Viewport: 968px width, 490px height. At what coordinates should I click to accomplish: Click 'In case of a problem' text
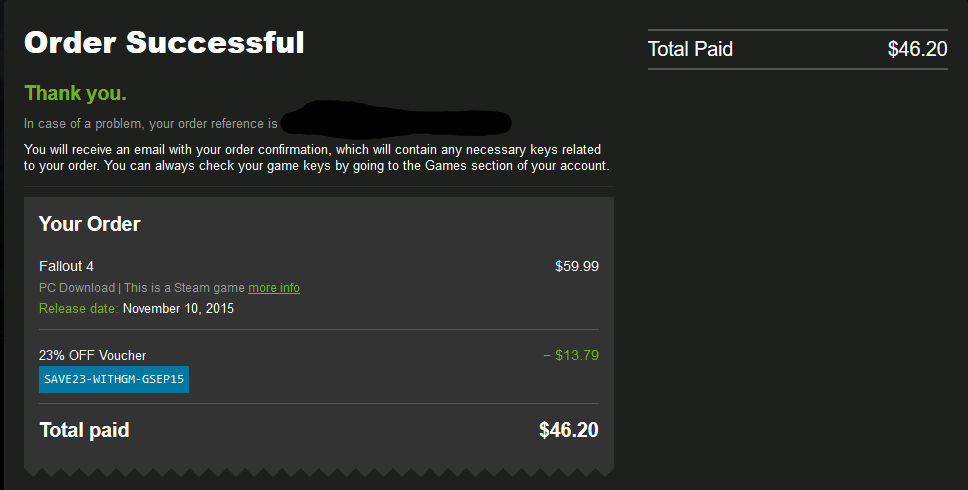(150, 124)
